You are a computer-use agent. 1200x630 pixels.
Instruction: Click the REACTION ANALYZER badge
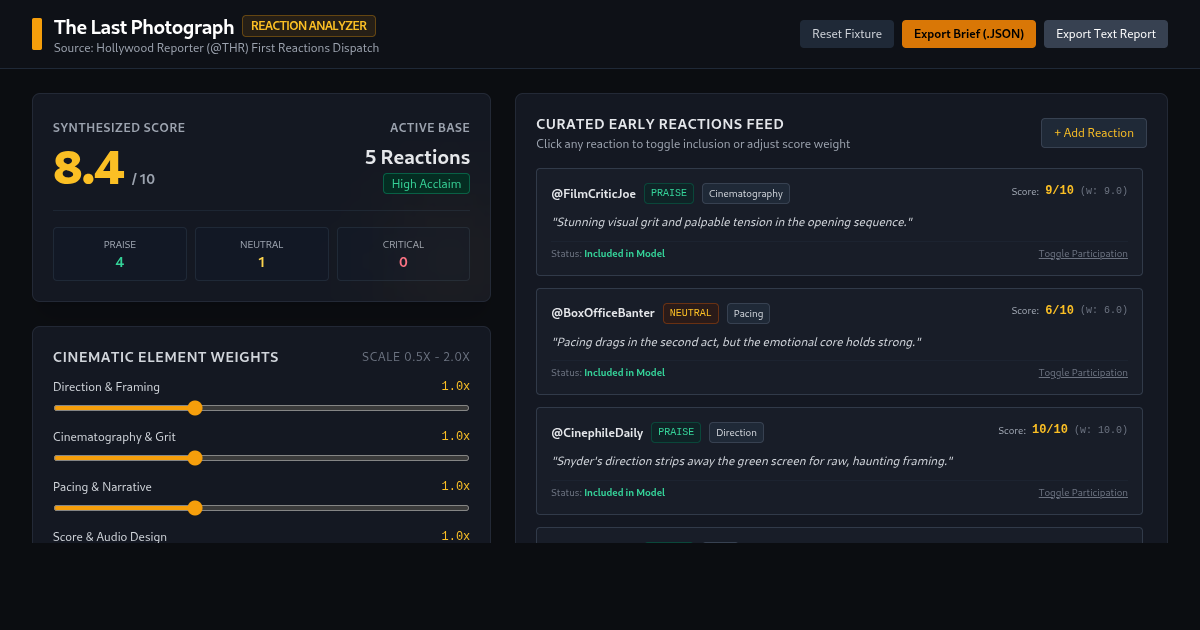tap(309, 26)
